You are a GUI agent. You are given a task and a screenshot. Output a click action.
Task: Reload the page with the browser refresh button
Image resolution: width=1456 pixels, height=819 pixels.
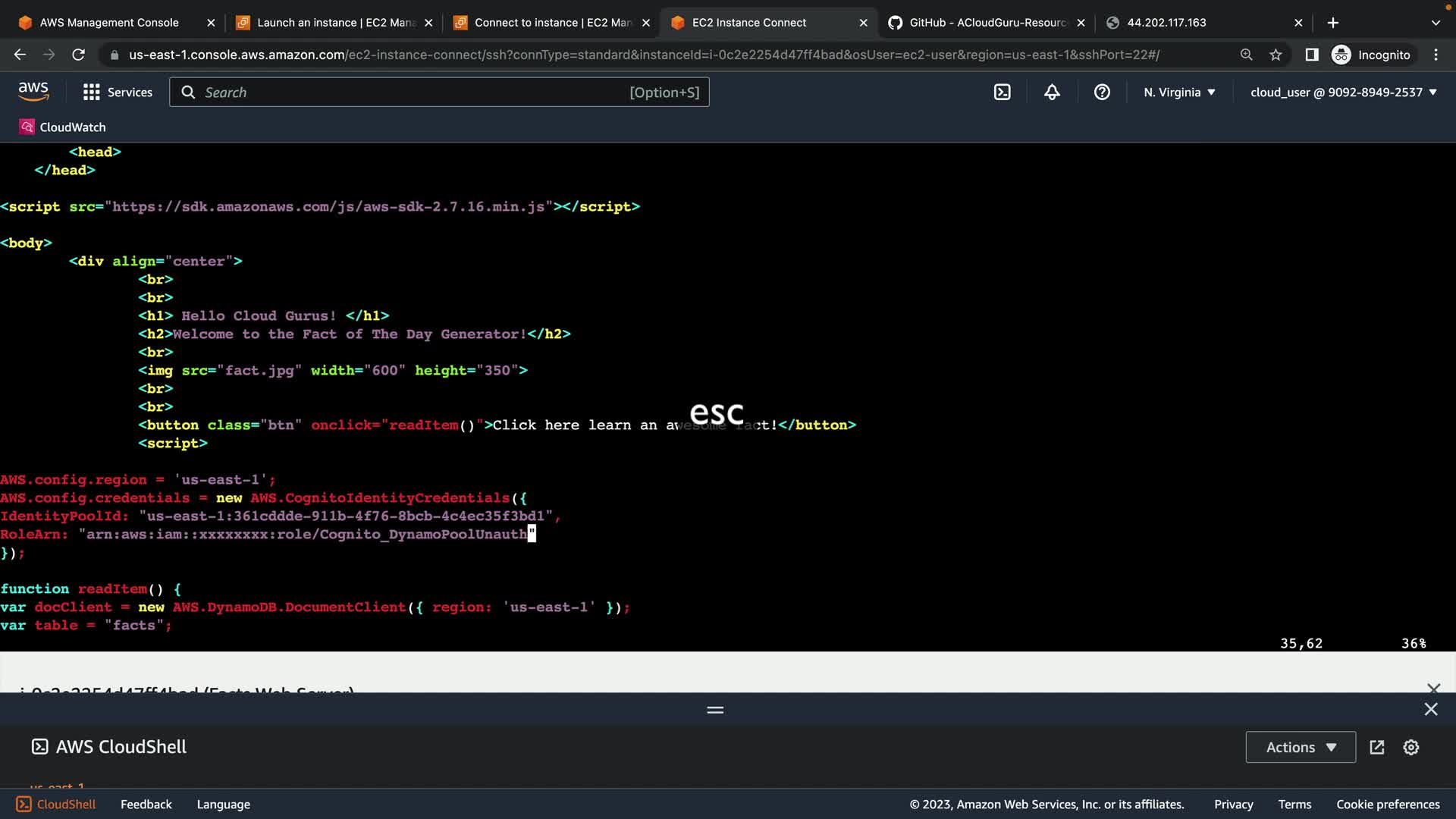point(78,55)
